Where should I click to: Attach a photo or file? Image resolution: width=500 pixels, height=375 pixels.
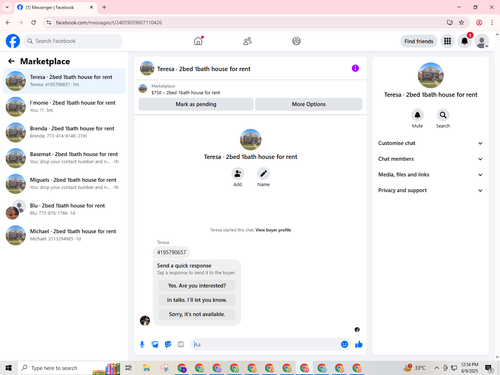pos(155,344)
